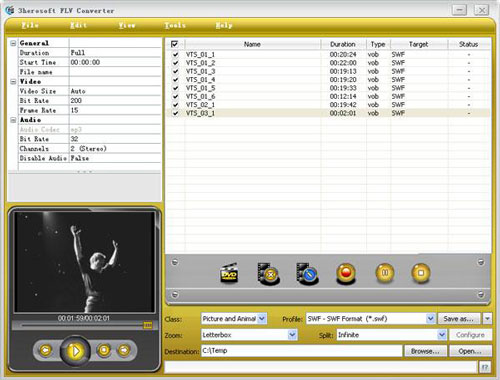The width and height of the screenshot is (500, 380).
Task: Play the preview video
Action: click(x=75, y=351)
